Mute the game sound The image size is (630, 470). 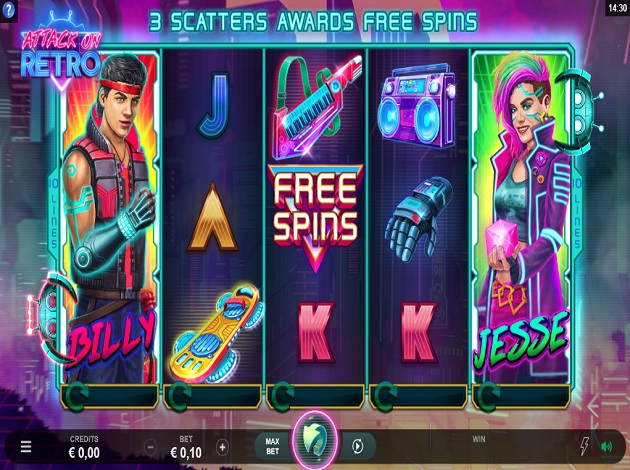tap(606, 446)
